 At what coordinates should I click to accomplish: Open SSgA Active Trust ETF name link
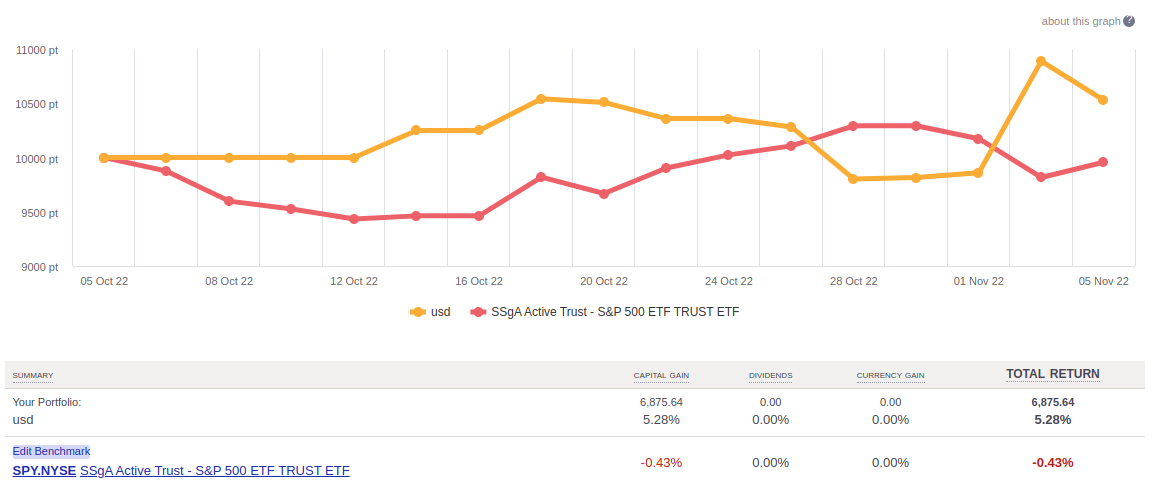click(x=215, y=470)
